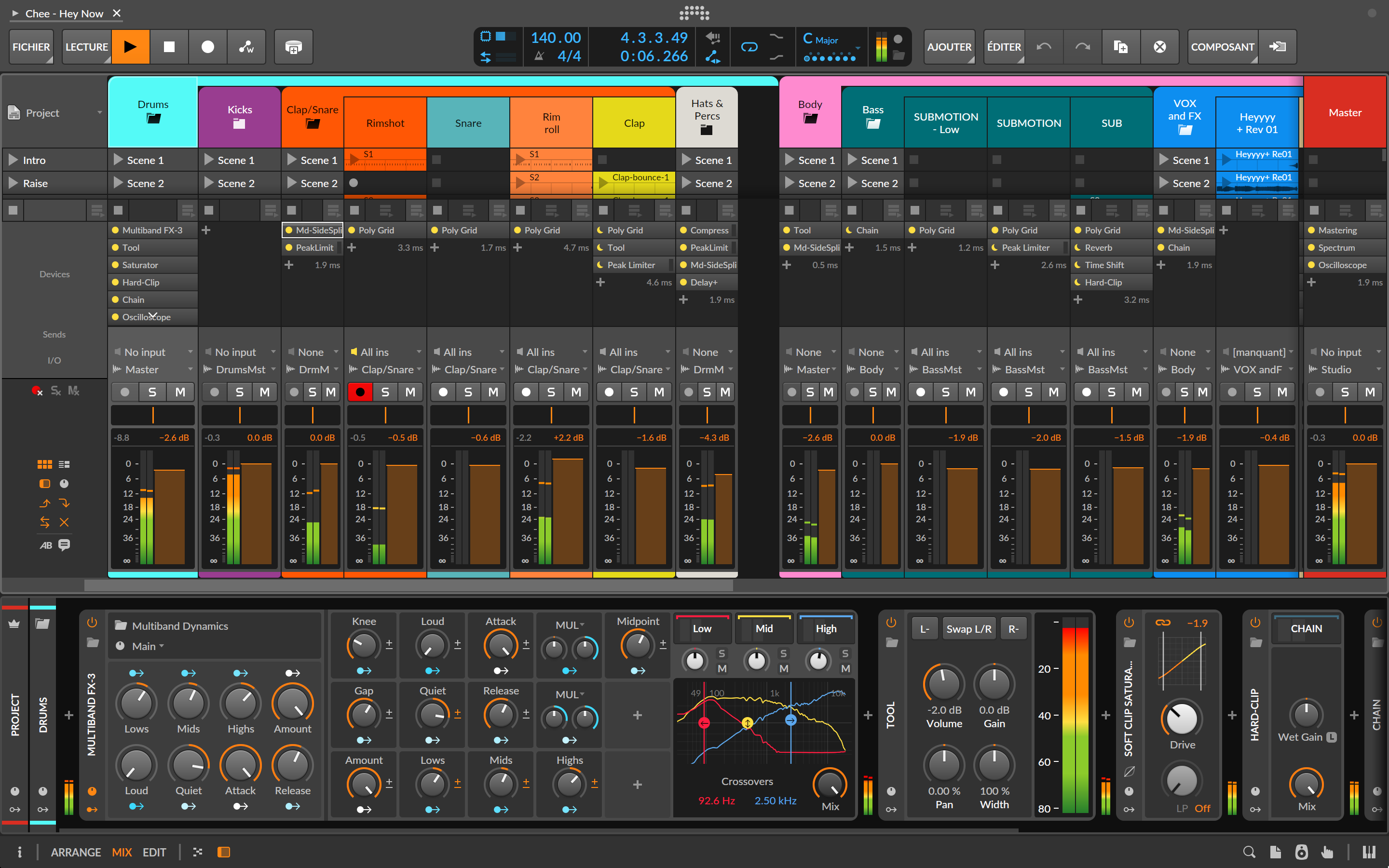Disarm recording on the Rimshot track

click(x=360, y=392)
